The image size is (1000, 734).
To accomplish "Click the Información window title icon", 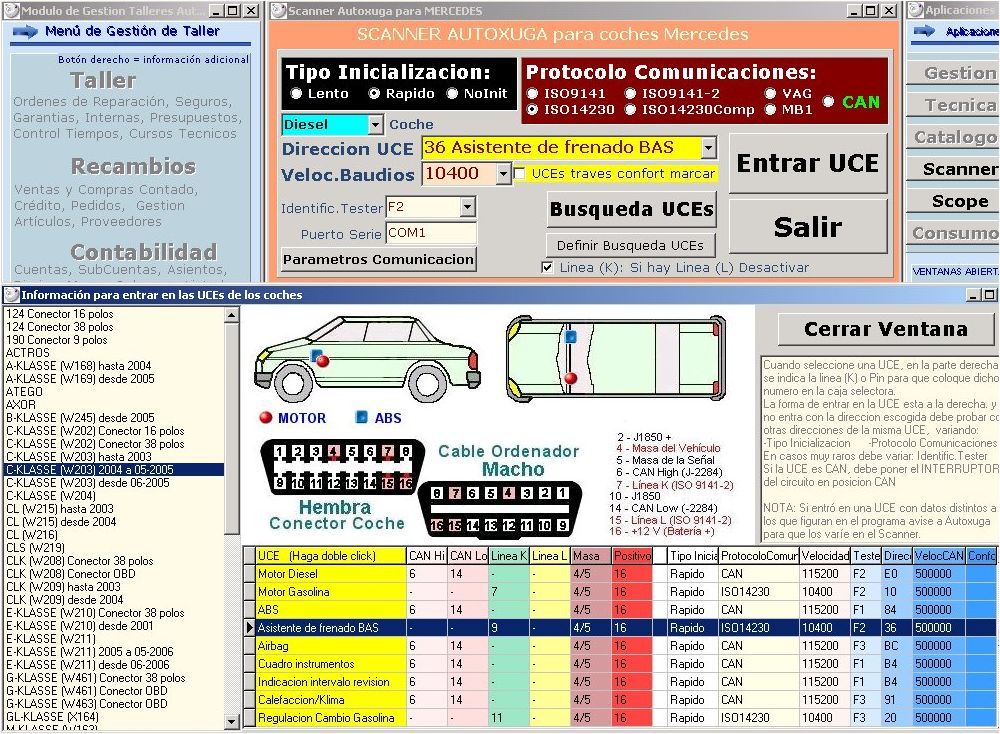I will 11,295.
